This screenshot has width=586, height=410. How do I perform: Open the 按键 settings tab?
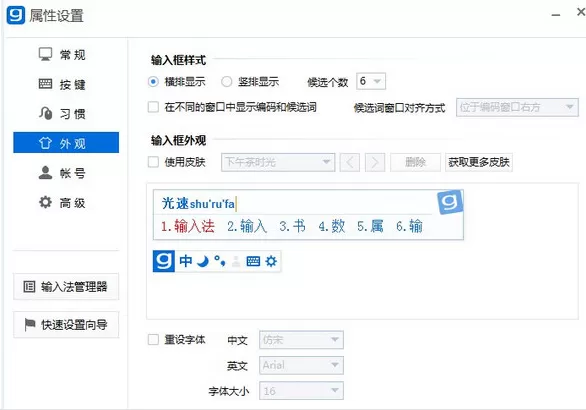pyautogui.click(x=66, y=84)
